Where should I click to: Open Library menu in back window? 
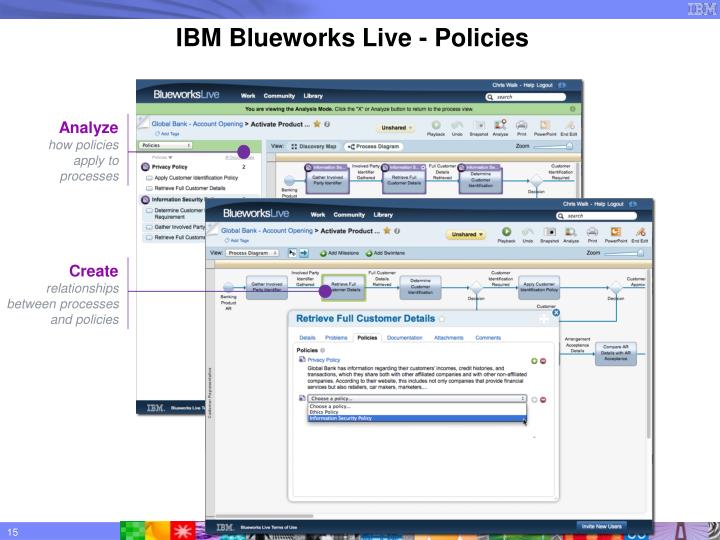point(313,96)
